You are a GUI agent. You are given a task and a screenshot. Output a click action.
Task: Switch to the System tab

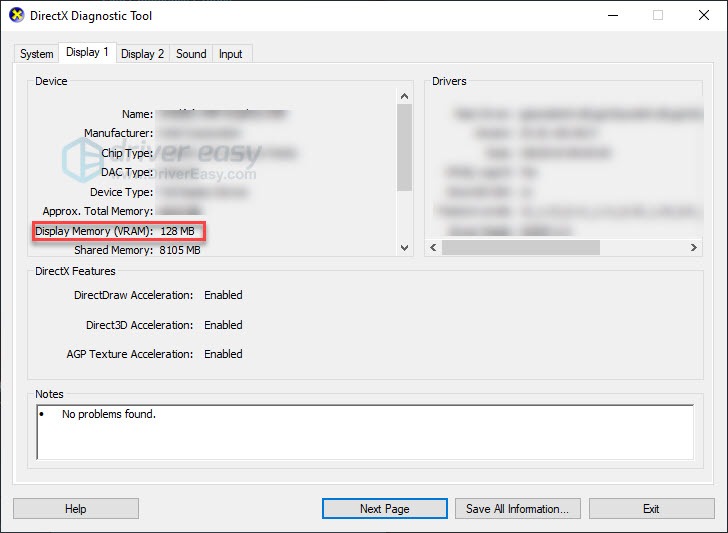[x=36, y=54]
